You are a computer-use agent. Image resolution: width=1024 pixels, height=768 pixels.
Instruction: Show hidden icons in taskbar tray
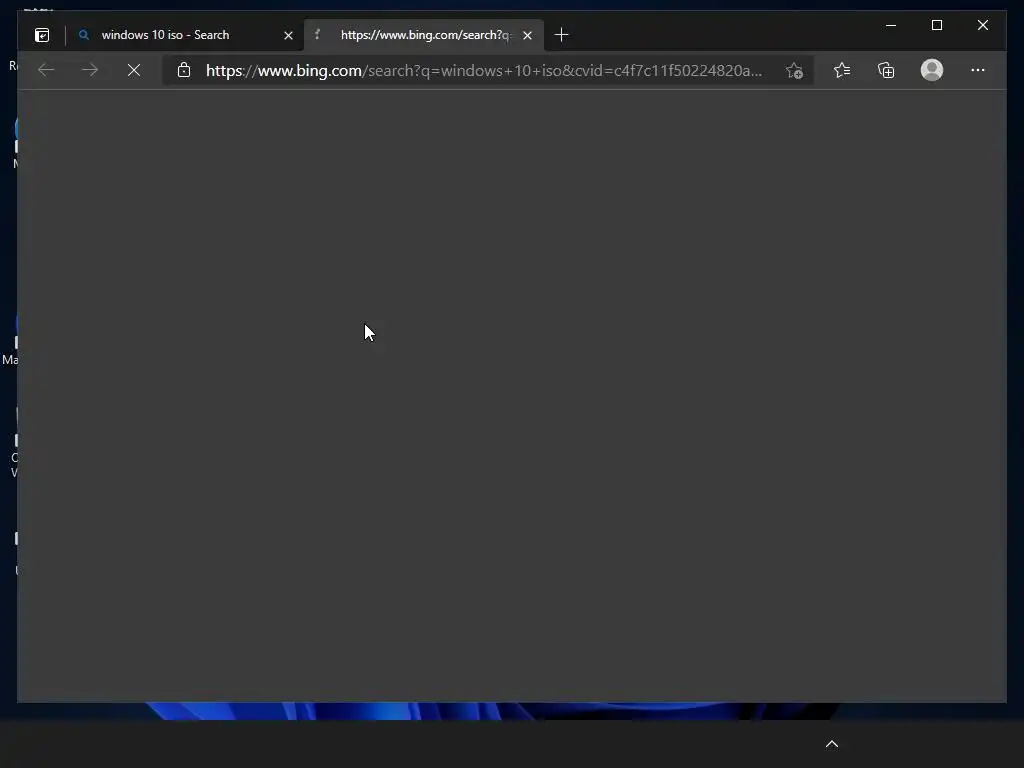coord(832,744)
